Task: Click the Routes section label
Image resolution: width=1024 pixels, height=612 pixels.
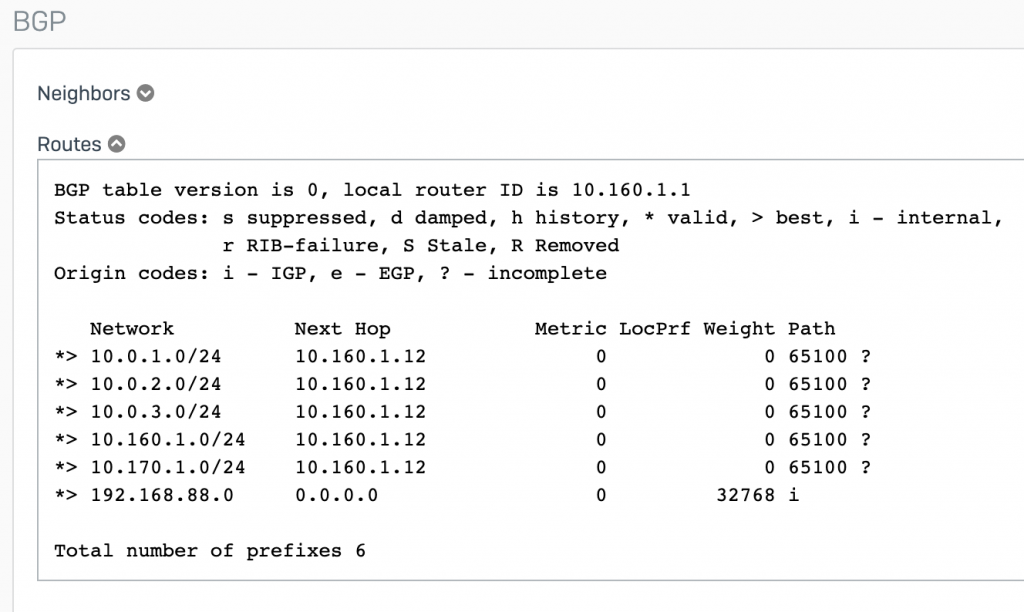Action: [x=69, y=144]
